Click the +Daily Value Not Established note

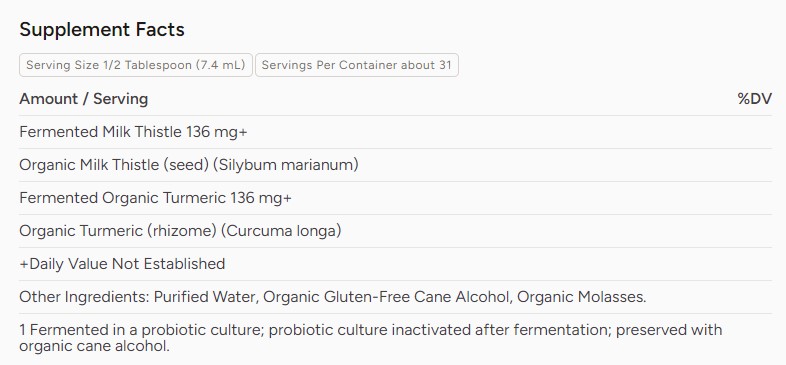click(x=122, y=264)
